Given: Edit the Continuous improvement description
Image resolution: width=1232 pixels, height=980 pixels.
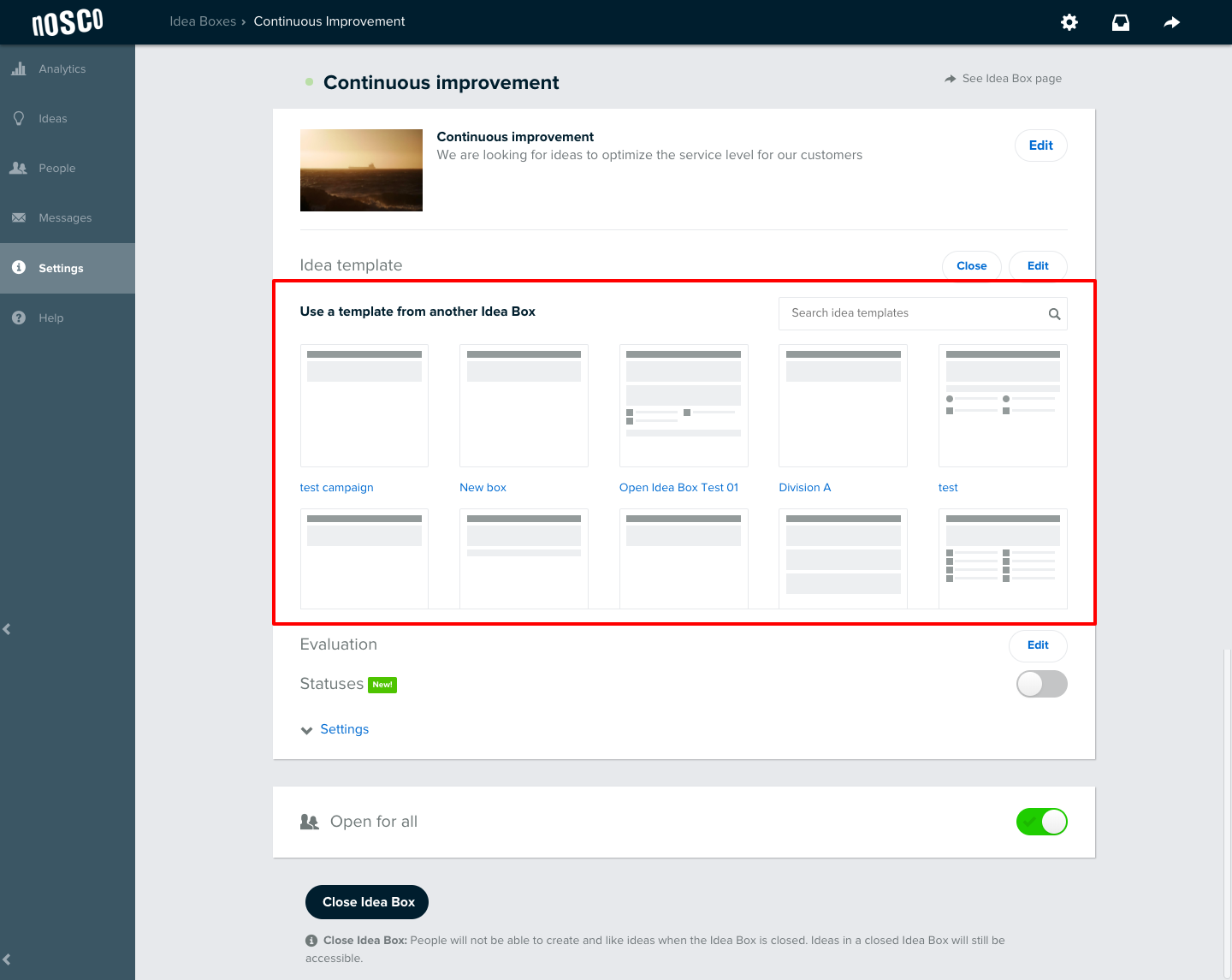Looking at the screenshot, I should tap(1041, 146).
